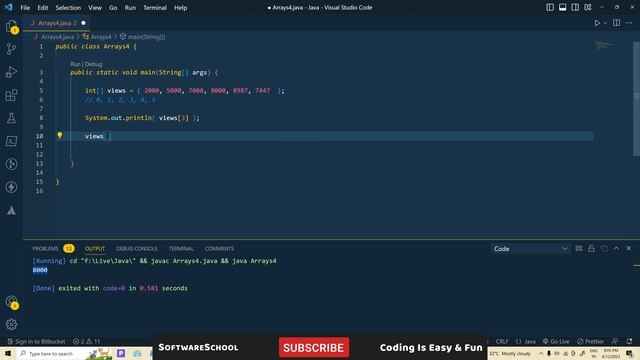The height and width of the screenshot is (360, 640).
Task: Toggle the primary side bar layout icon
Action: coord(550,7)
